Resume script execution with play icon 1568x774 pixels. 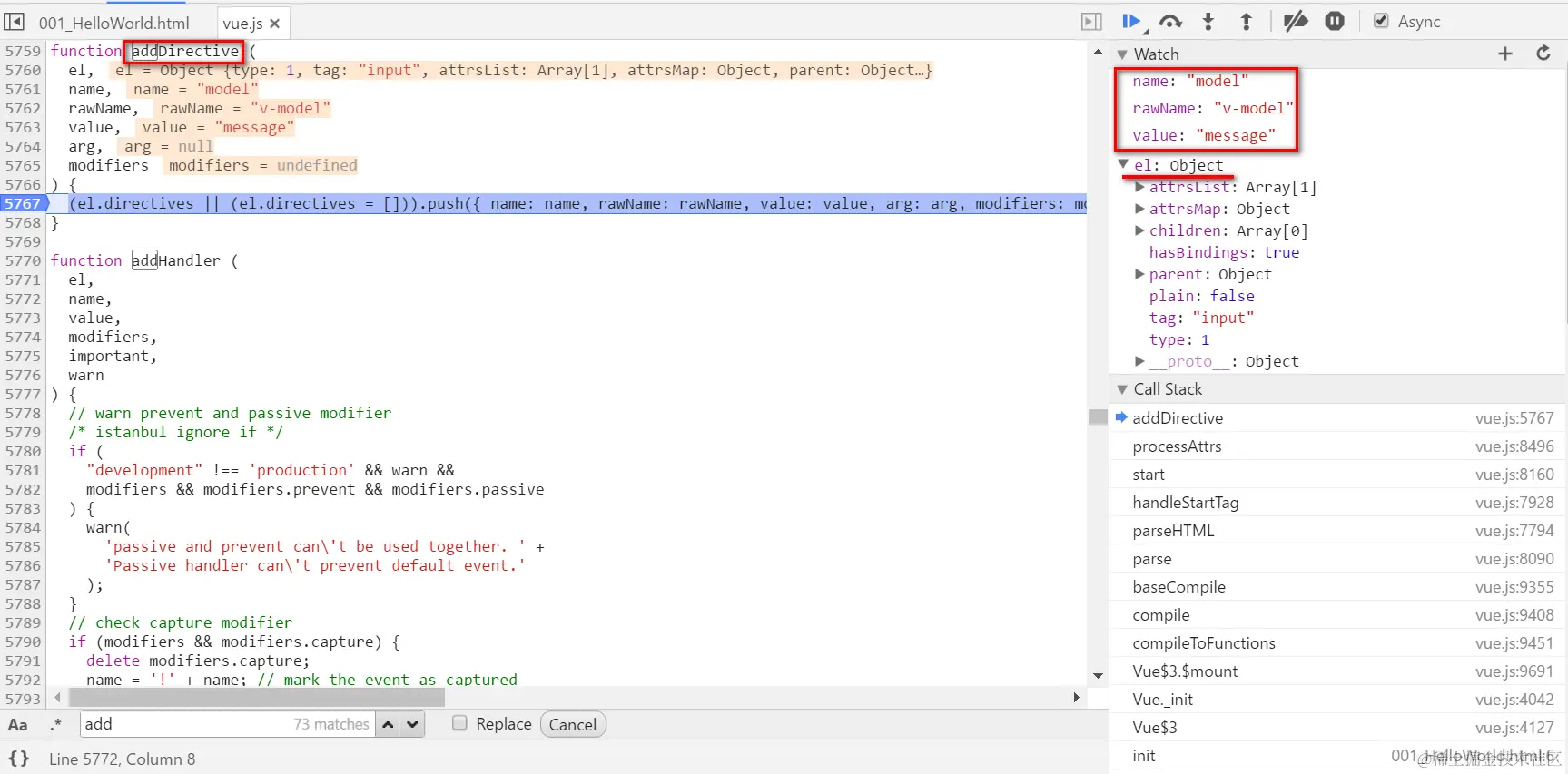pyautogui.click(x=1131, y=22)
